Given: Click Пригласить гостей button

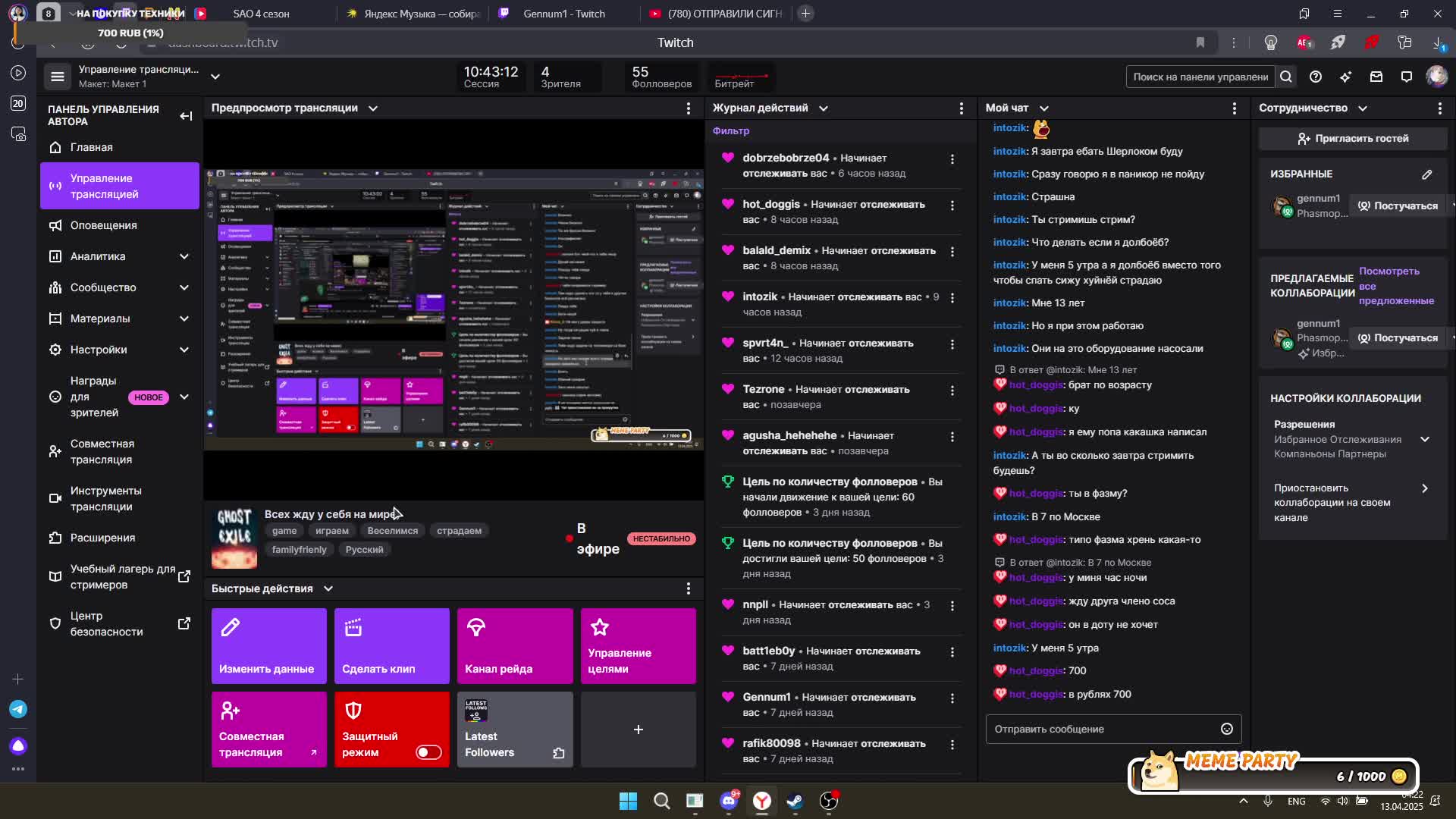Looking at the screenshot, I should (x=1353, y=138).
